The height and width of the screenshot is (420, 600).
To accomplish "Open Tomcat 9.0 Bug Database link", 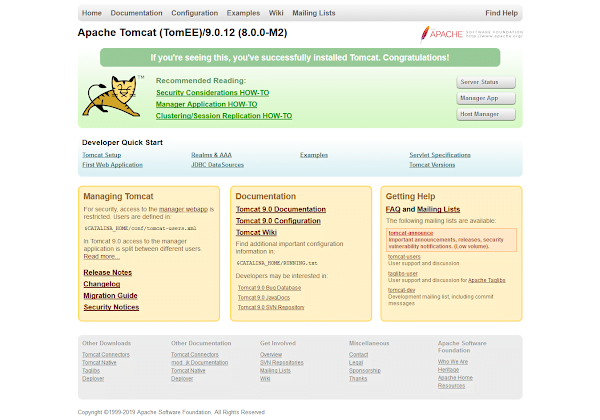I will tap(269, 288).
